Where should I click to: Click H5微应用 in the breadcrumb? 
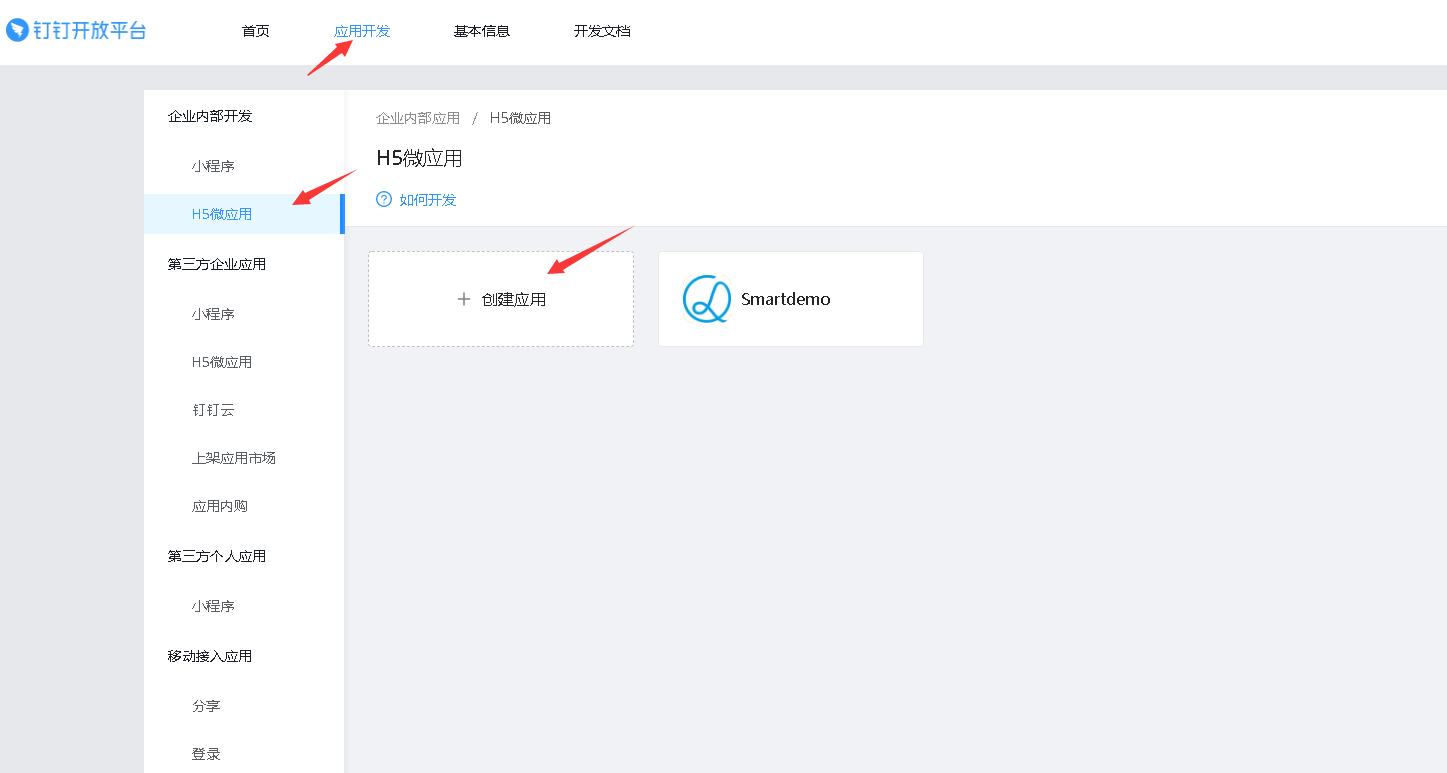(x=520, y=118)
